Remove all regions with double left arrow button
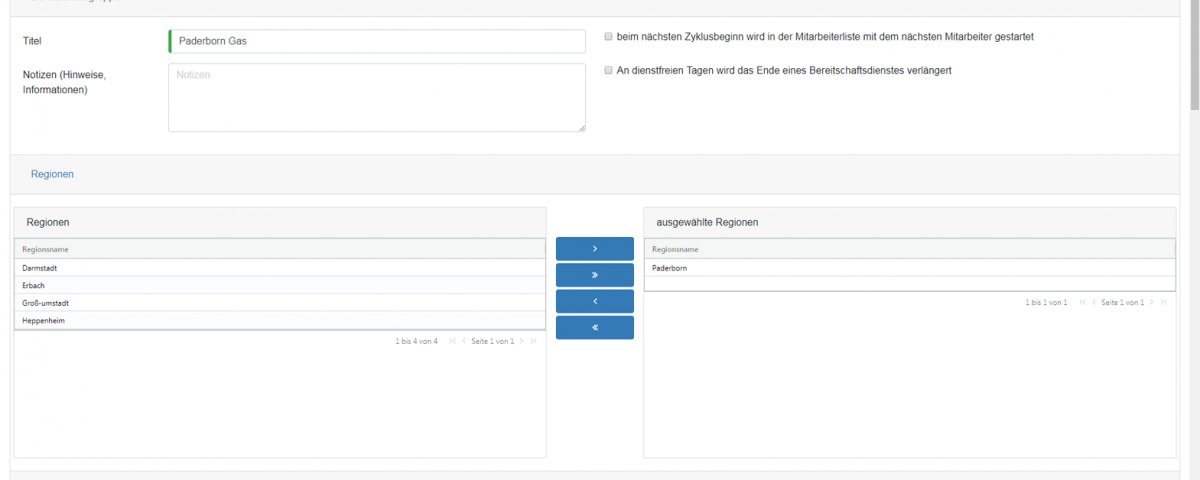 coord(595,327)
